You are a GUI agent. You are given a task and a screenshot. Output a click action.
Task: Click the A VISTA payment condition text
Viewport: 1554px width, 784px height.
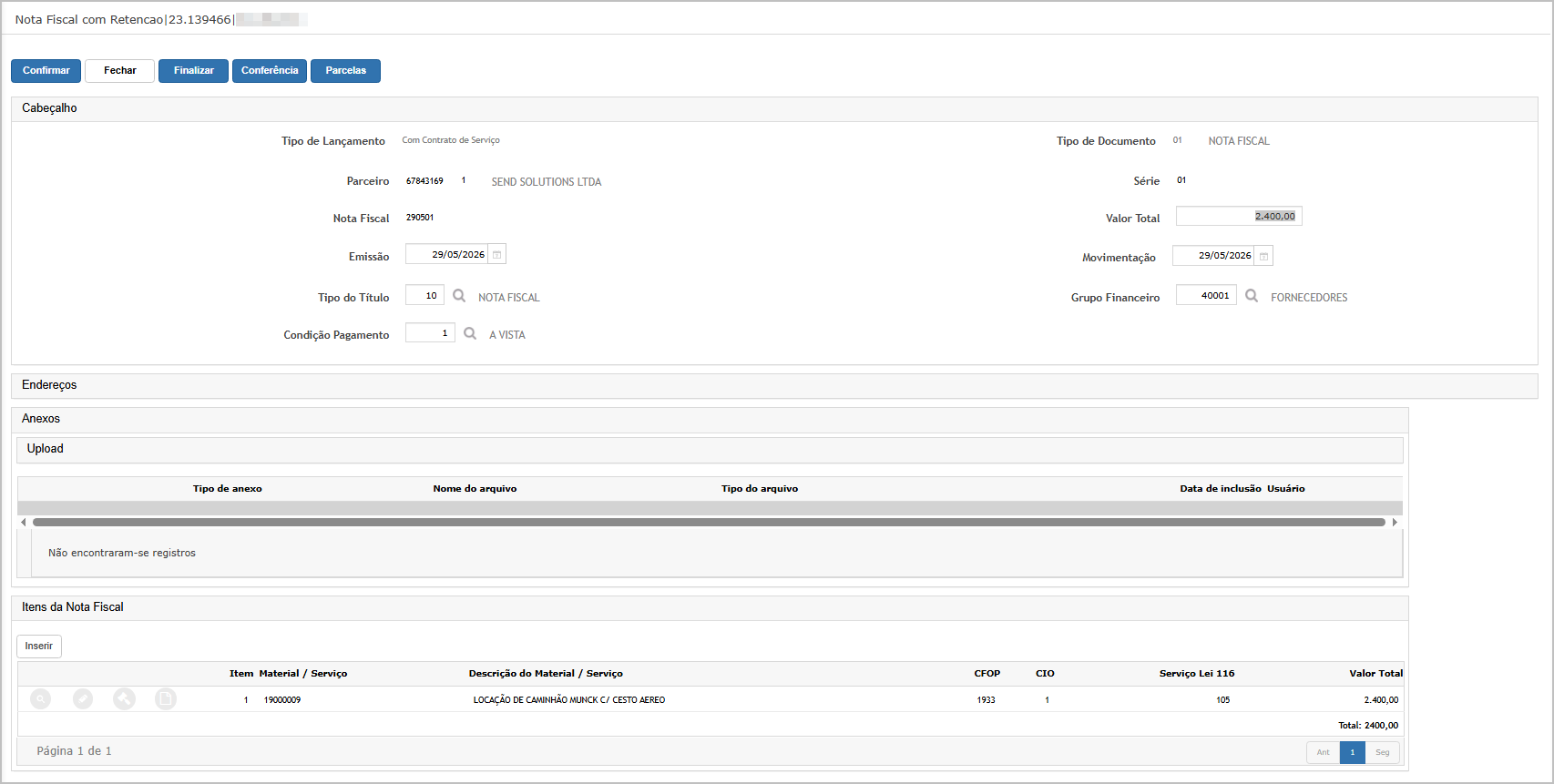[507, 335]
